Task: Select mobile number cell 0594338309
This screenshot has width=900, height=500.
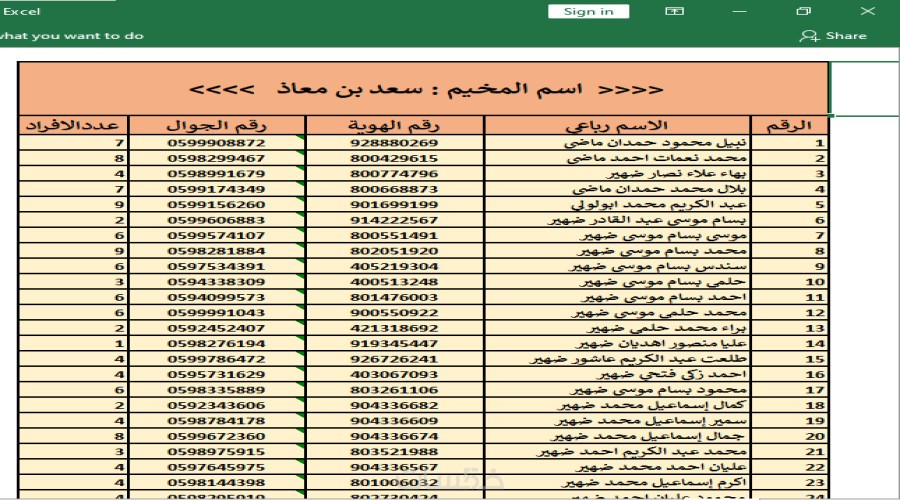Action: pyautogui.click(x=217, y=282)
